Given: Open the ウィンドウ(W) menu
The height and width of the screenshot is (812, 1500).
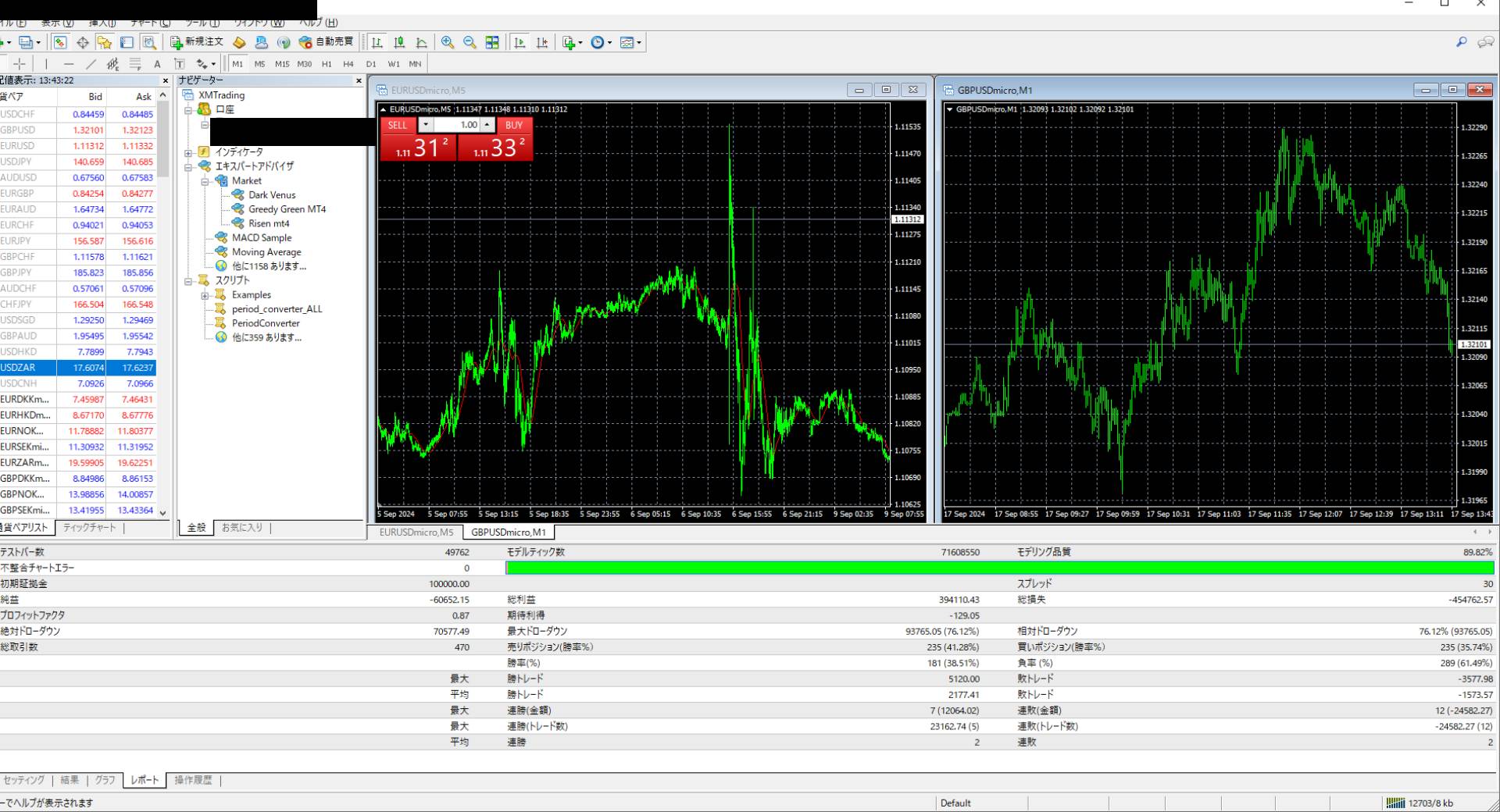Looking at the screenshot, I should (x=259, y=23).
